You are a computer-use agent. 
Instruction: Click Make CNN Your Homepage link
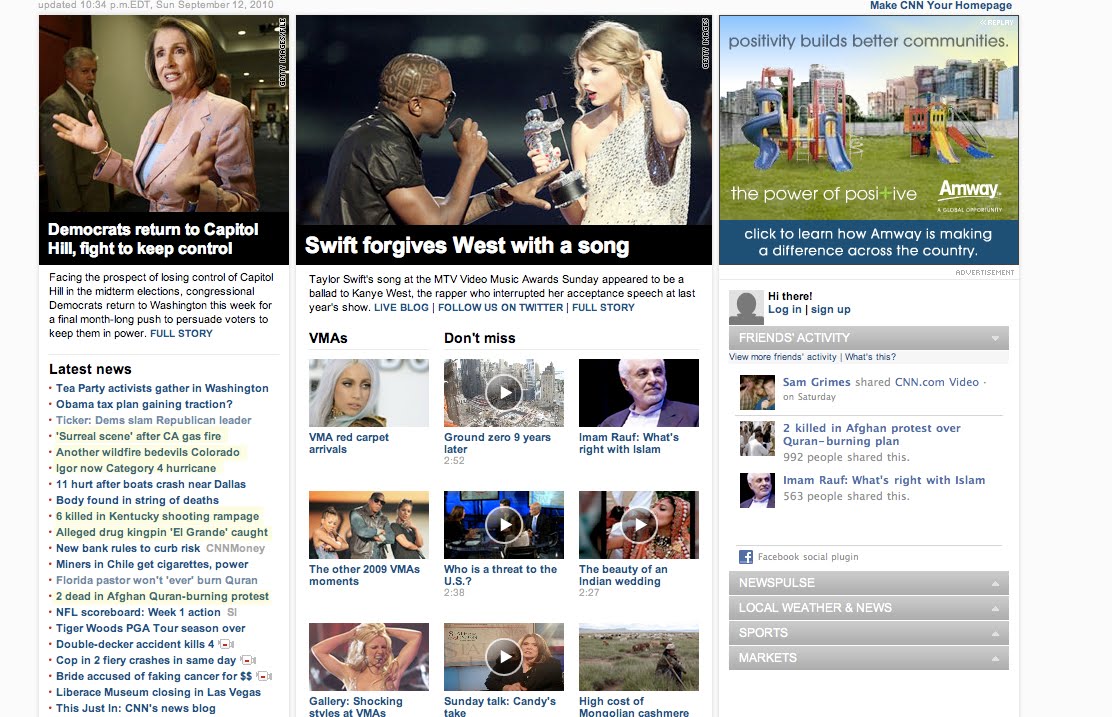940,6
